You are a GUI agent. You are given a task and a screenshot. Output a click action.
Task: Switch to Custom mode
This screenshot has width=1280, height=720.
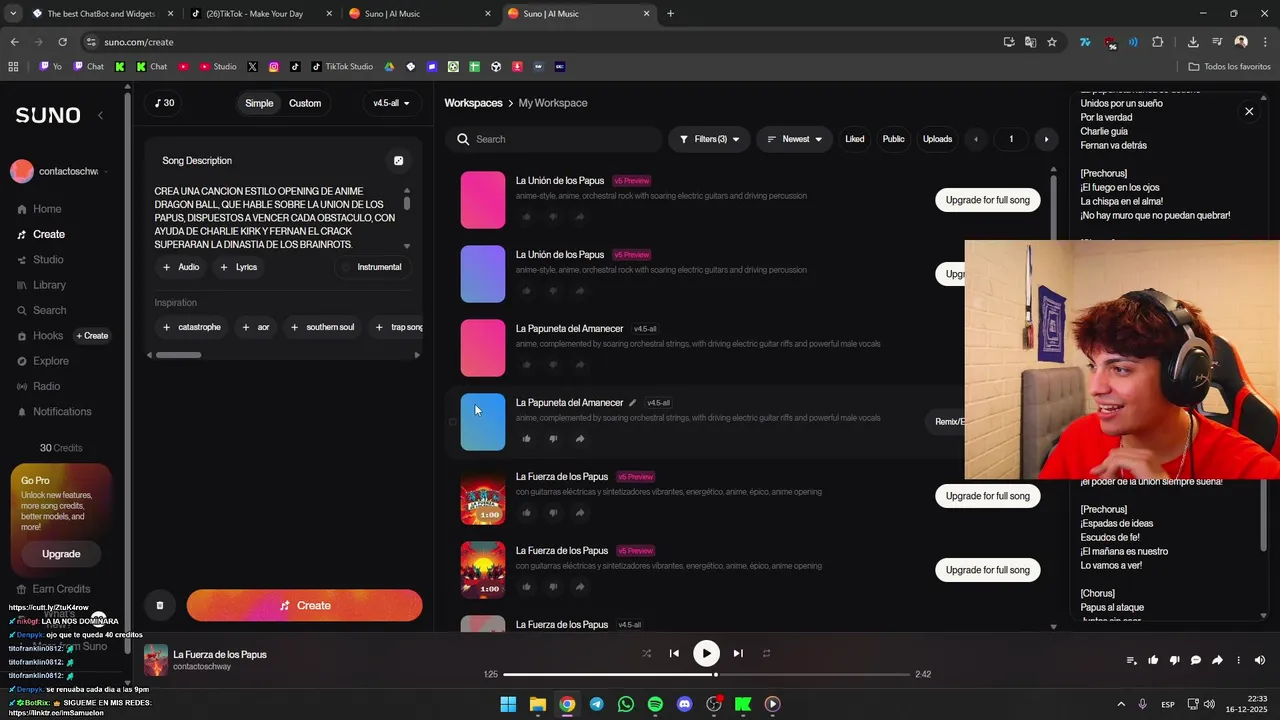click(305, 103)
